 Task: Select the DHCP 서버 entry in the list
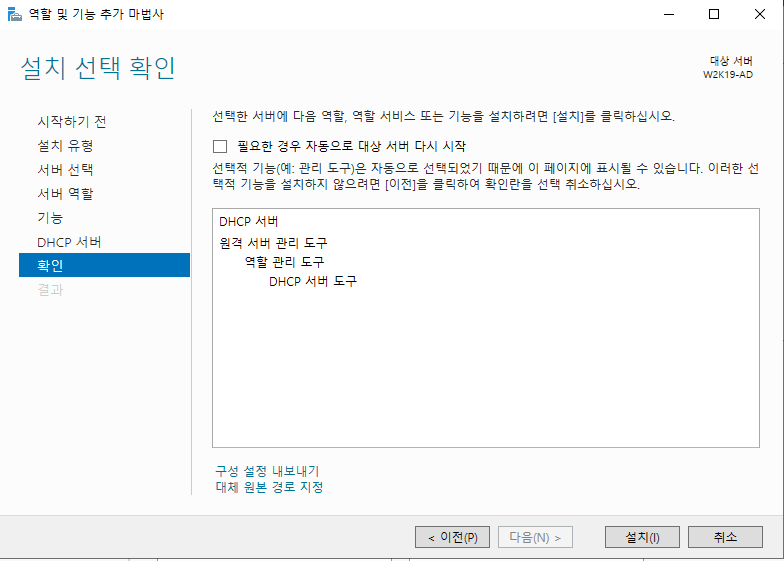click(248, 222)
